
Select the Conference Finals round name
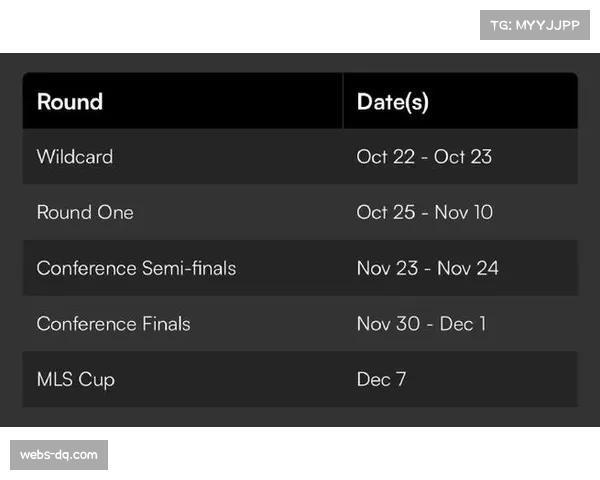click(113, 324)
